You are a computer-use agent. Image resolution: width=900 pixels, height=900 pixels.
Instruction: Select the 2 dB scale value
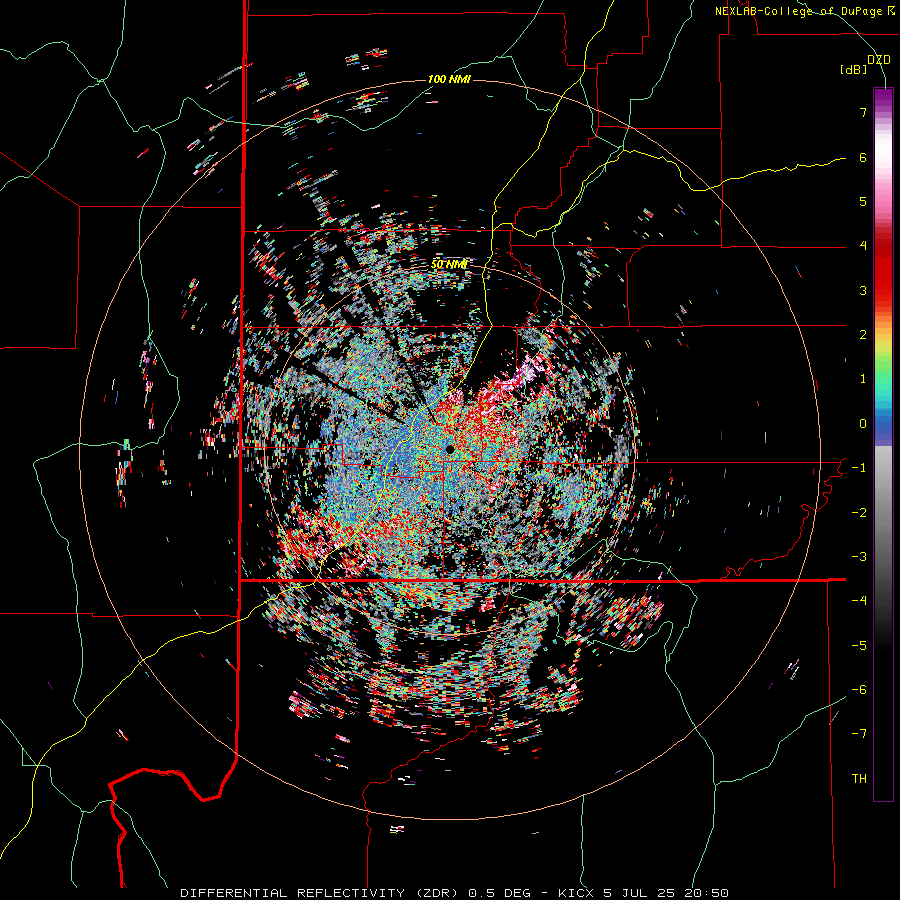(x=863, y=335)
